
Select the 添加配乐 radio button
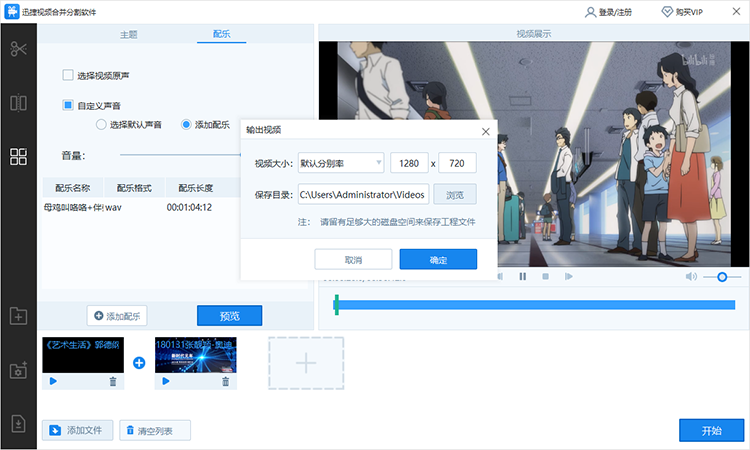coord(186,124)
